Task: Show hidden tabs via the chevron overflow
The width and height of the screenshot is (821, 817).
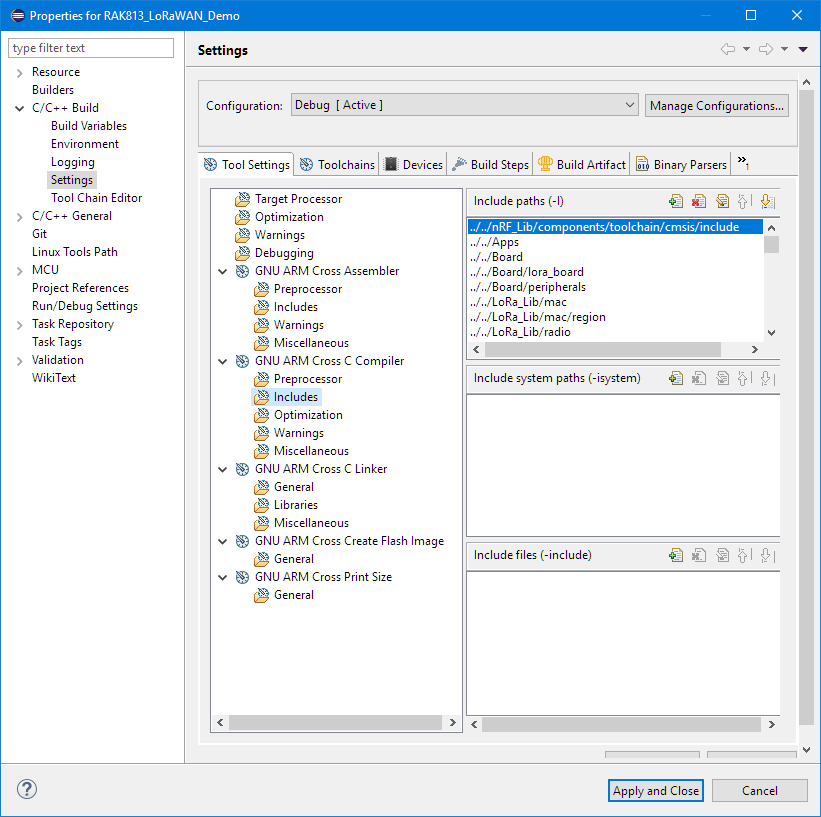Action: click(x=743, y=163)
